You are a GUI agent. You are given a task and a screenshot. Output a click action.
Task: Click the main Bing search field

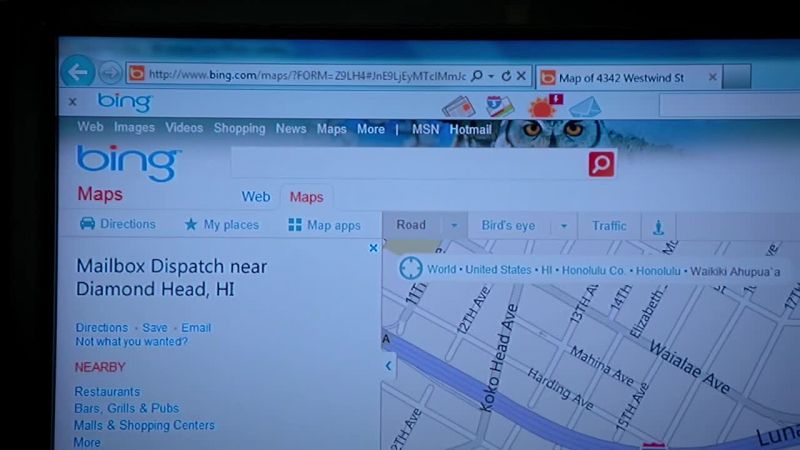[x=408, y=163]
